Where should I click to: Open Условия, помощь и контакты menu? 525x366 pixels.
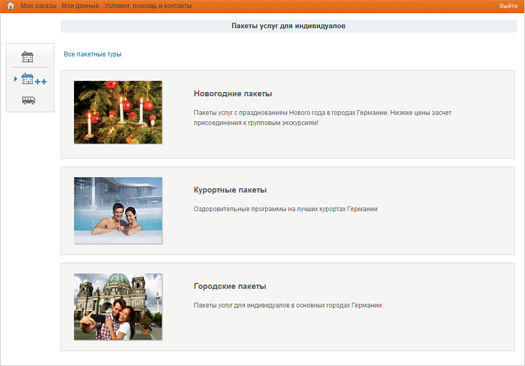pyautogui.click(x=148, y=6)
